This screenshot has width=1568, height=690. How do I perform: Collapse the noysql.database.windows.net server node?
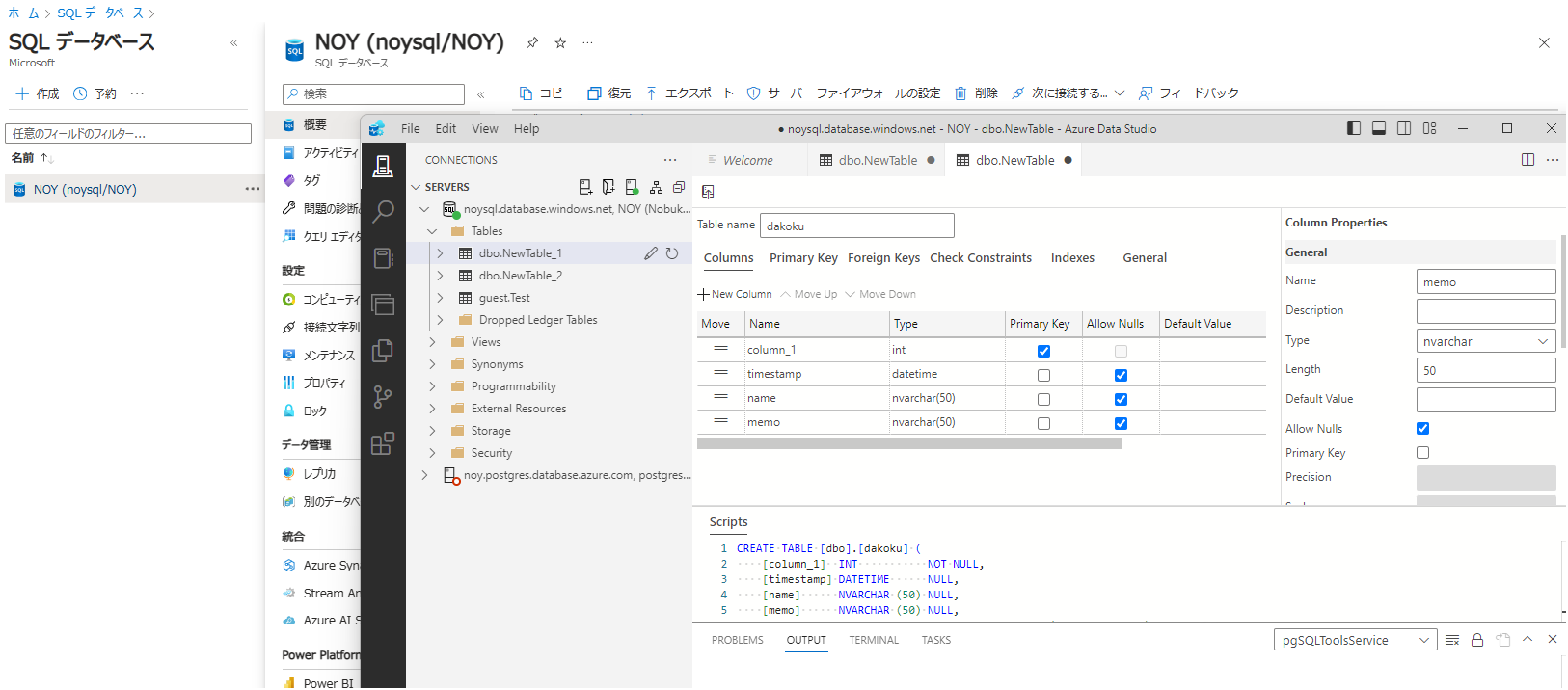(x=423, y=209)
